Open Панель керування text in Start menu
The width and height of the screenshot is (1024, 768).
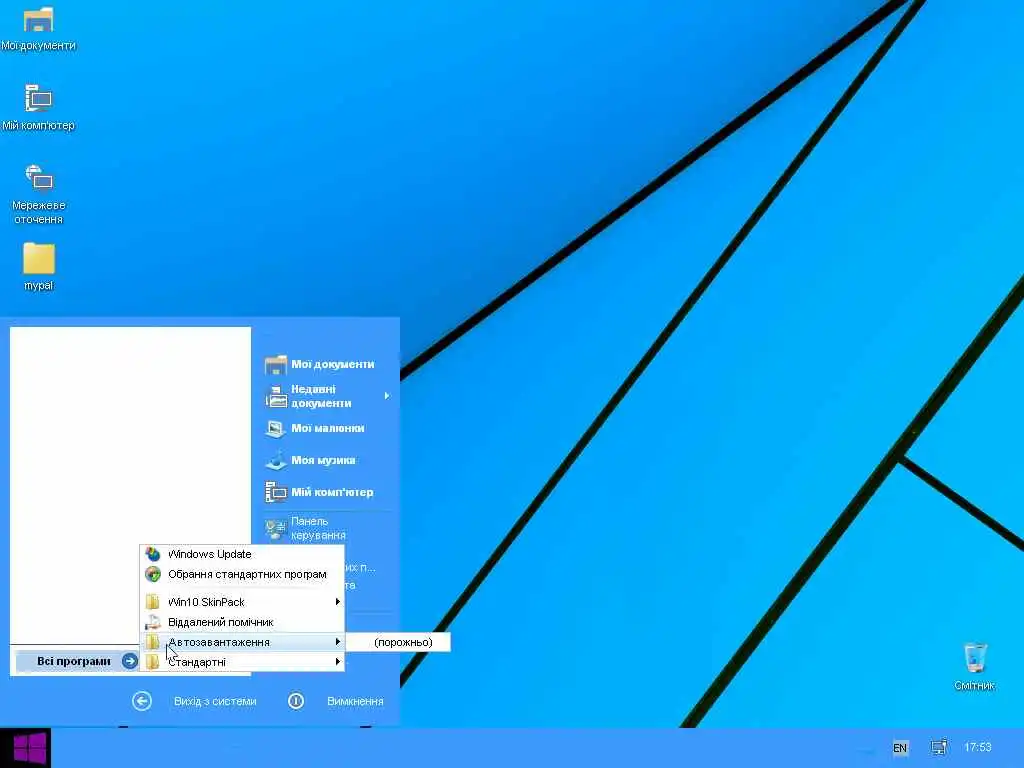point(318,528)
